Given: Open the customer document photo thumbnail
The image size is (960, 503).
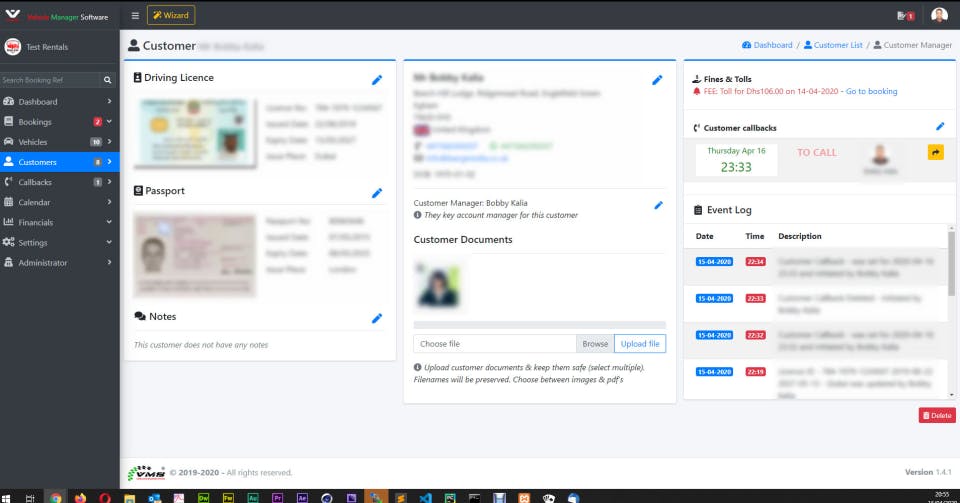Looking at the screenshot, I should point(437,286).
